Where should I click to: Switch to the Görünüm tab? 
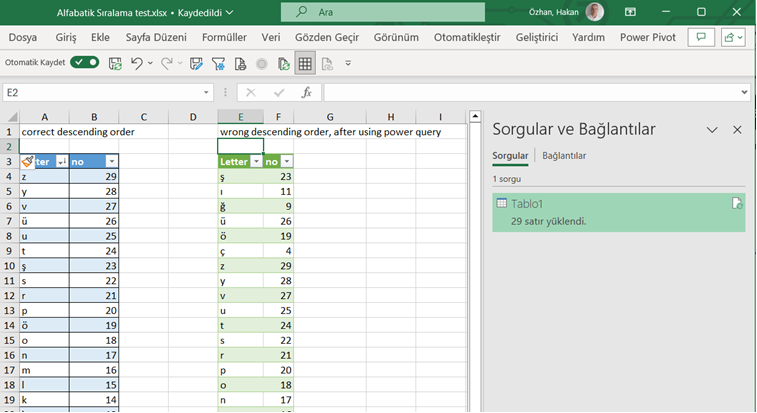pyautogui.click(x=396, y=37)
